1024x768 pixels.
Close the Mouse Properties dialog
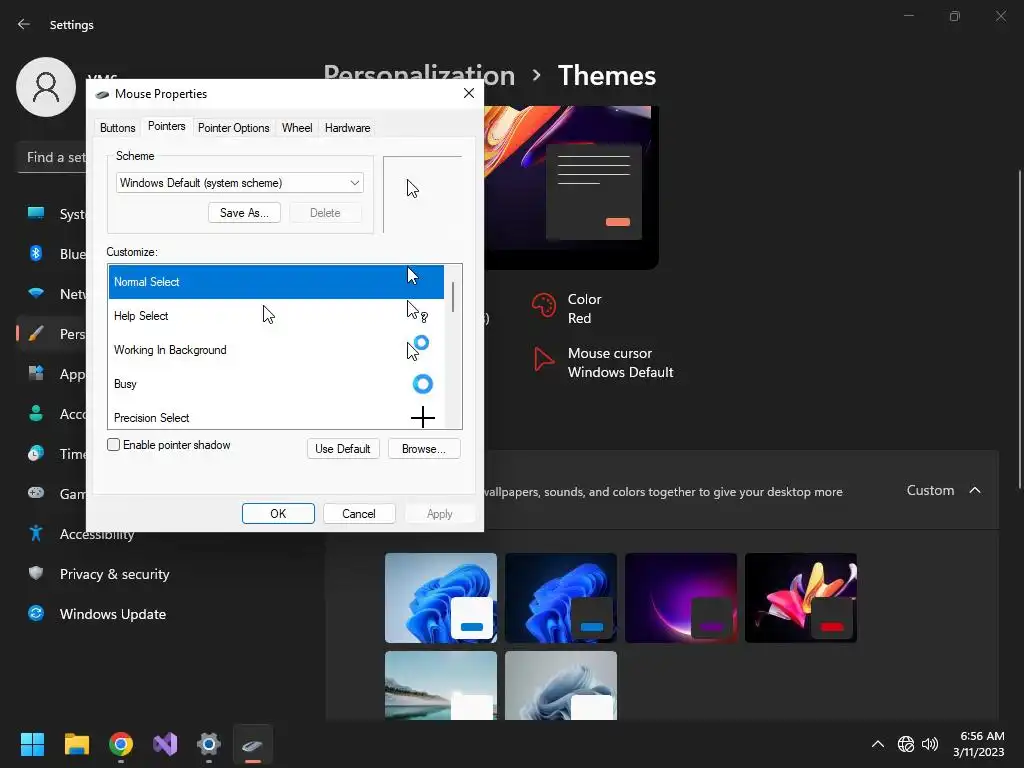[x=468, y=93]
